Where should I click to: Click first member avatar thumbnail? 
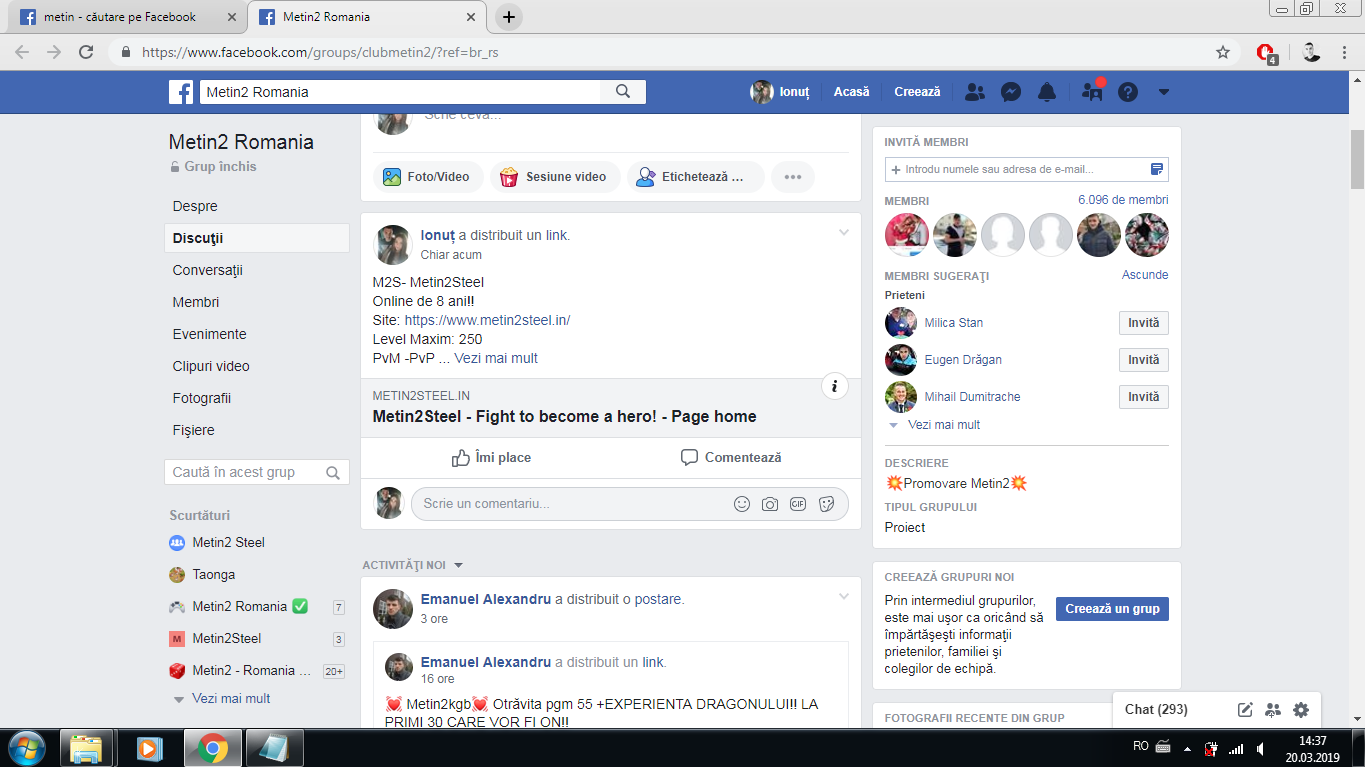[x=906, y=235]
